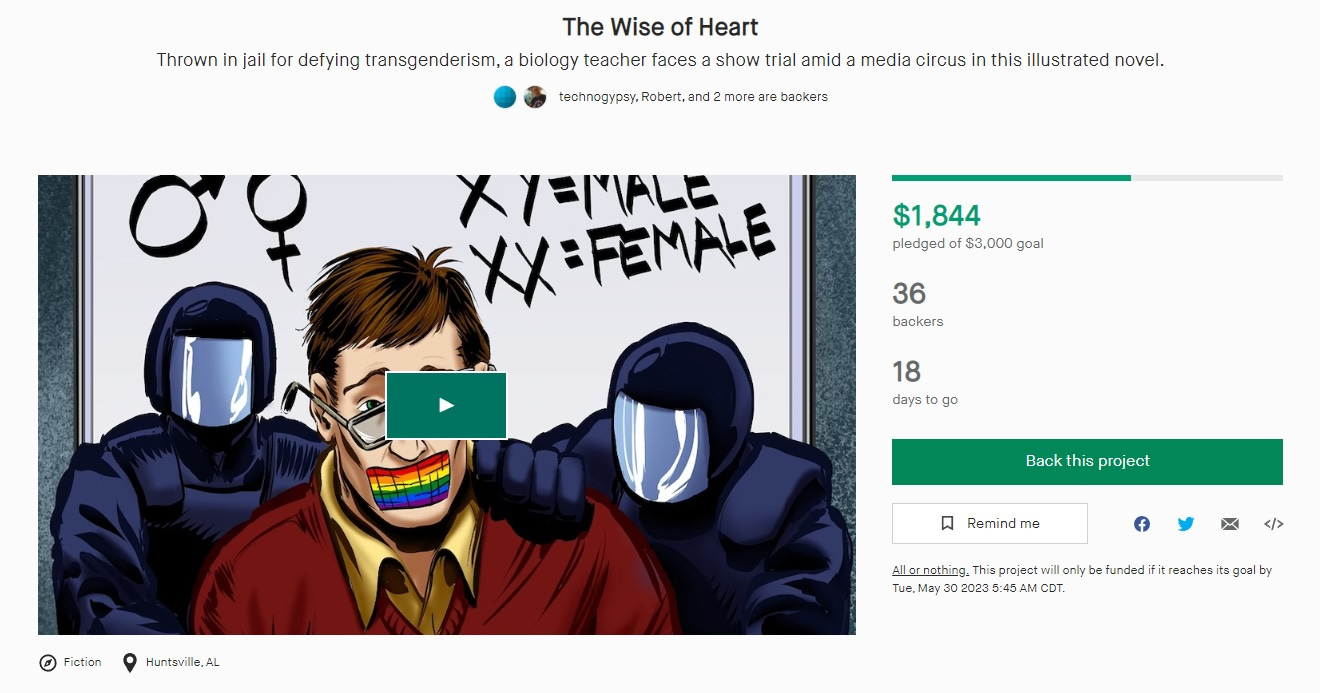This screenshot has width=1320, height=693.
Task: Click the $1,844 pledged amount
Action: tap(936, 215)
